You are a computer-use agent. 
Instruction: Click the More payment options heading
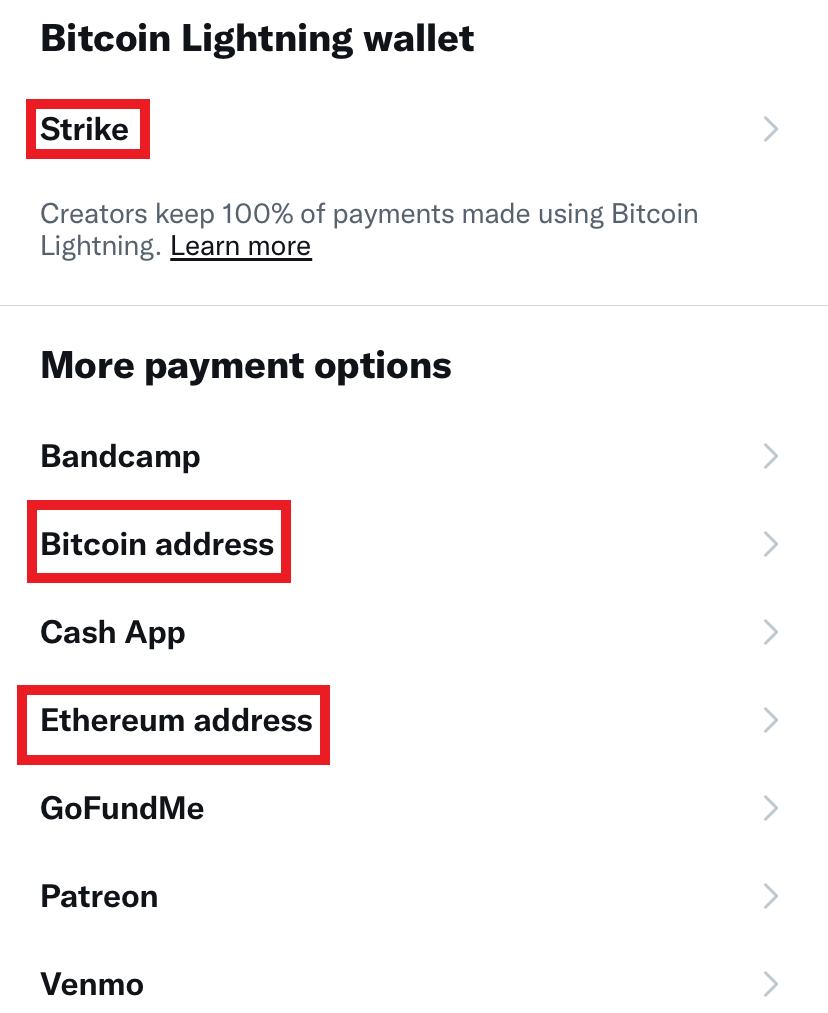(x=245, y=365)
